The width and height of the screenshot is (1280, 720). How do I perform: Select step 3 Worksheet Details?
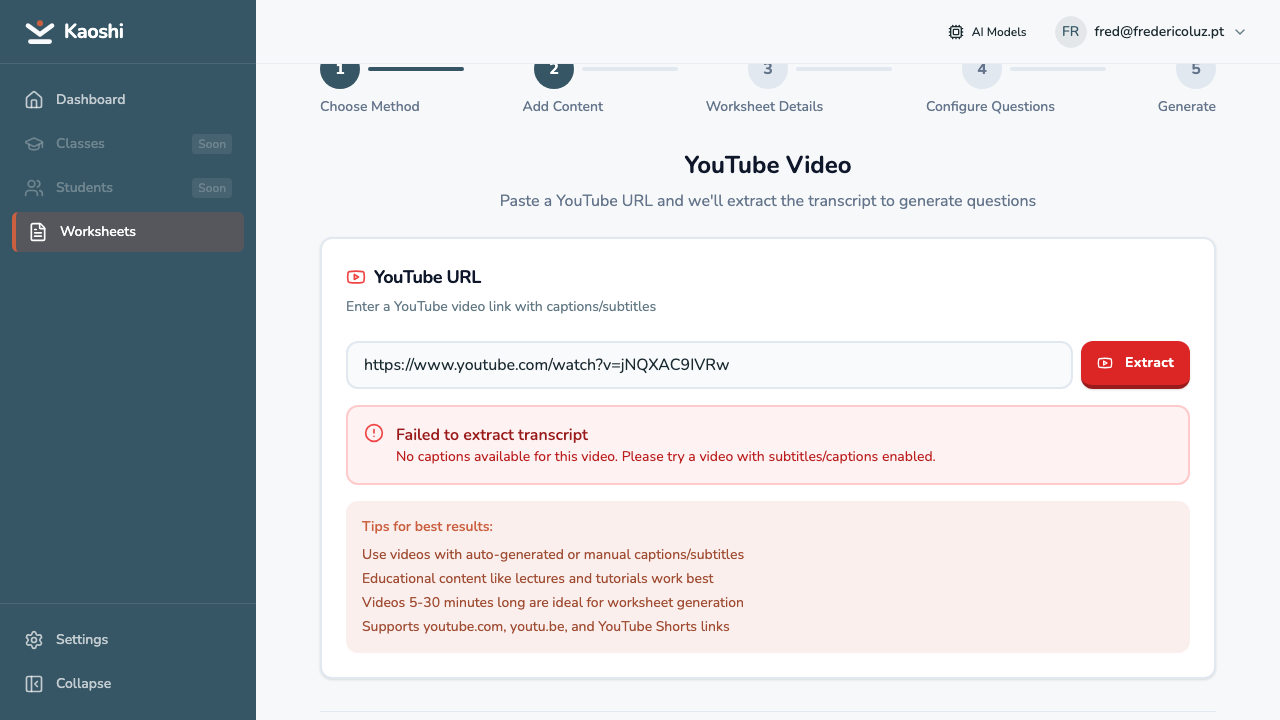(767, 72)
